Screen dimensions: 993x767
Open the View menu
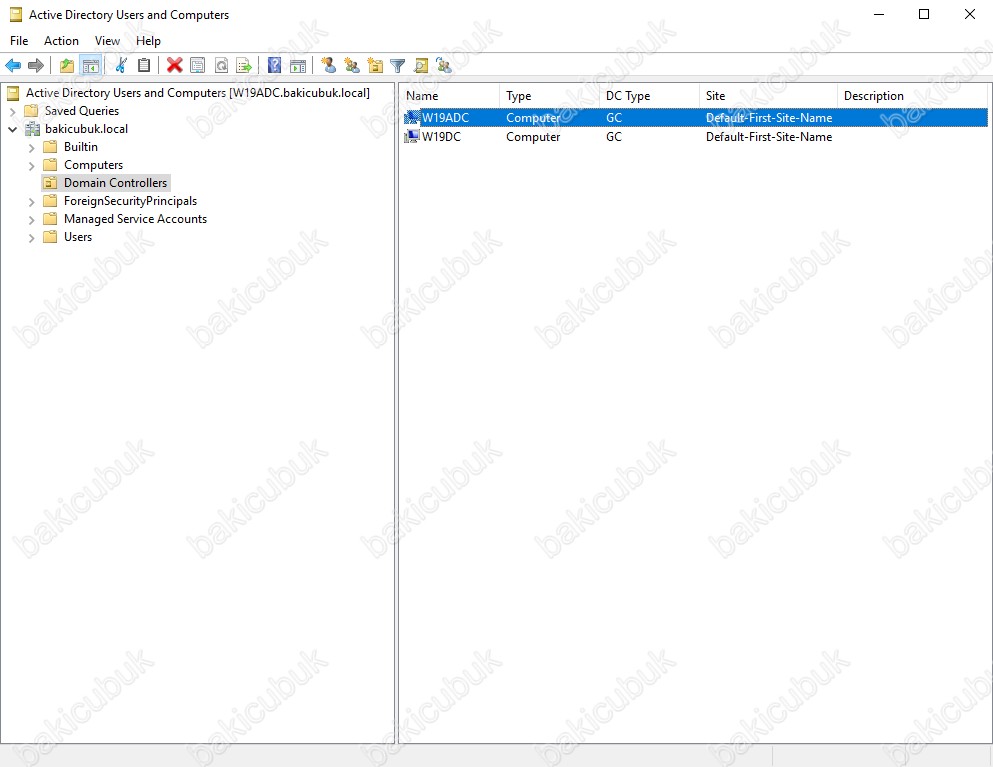(107, 41)
